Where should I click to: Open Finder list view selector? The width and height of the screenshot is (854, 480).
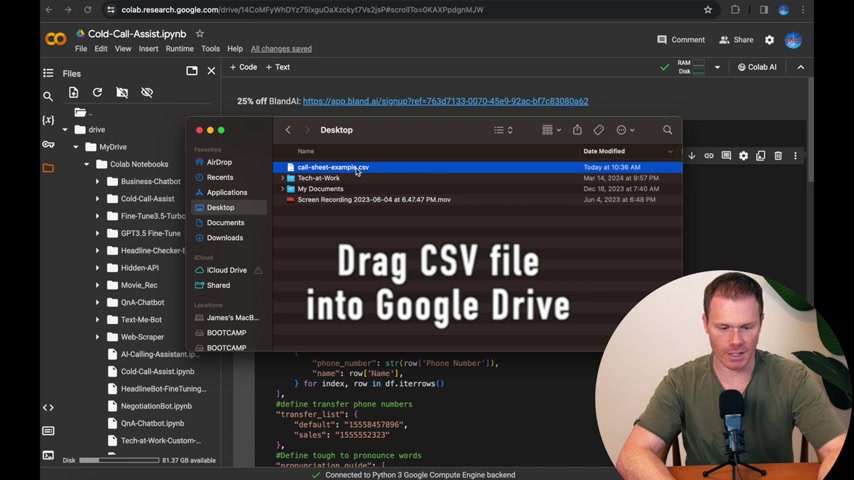coord(503,130)
